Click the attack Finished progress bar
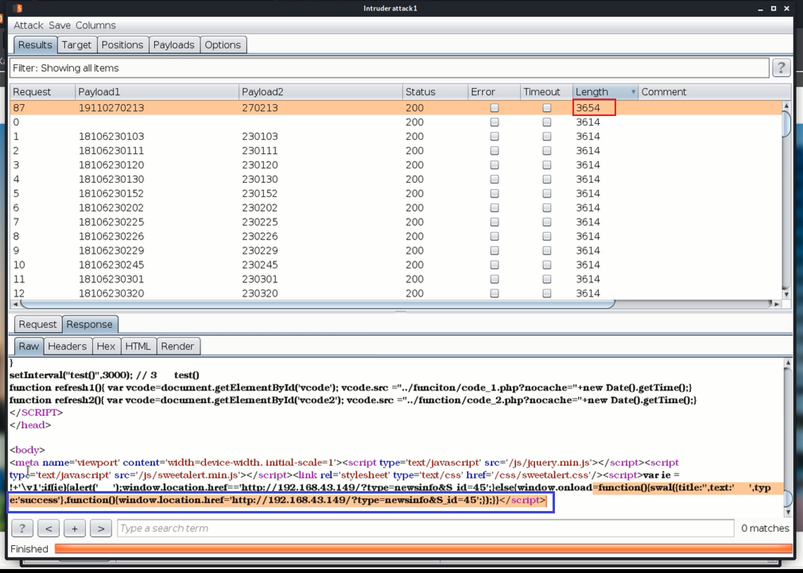803x573 pixels. (x=423, y=548)
